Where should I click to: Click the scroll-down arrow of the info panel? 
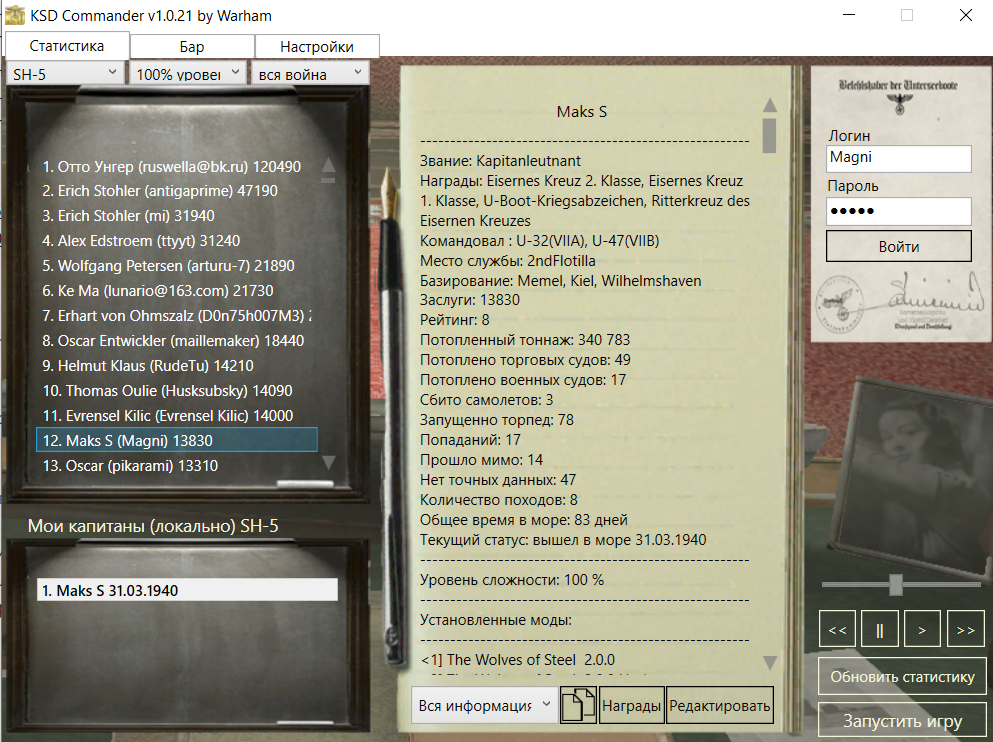(769, 661)
